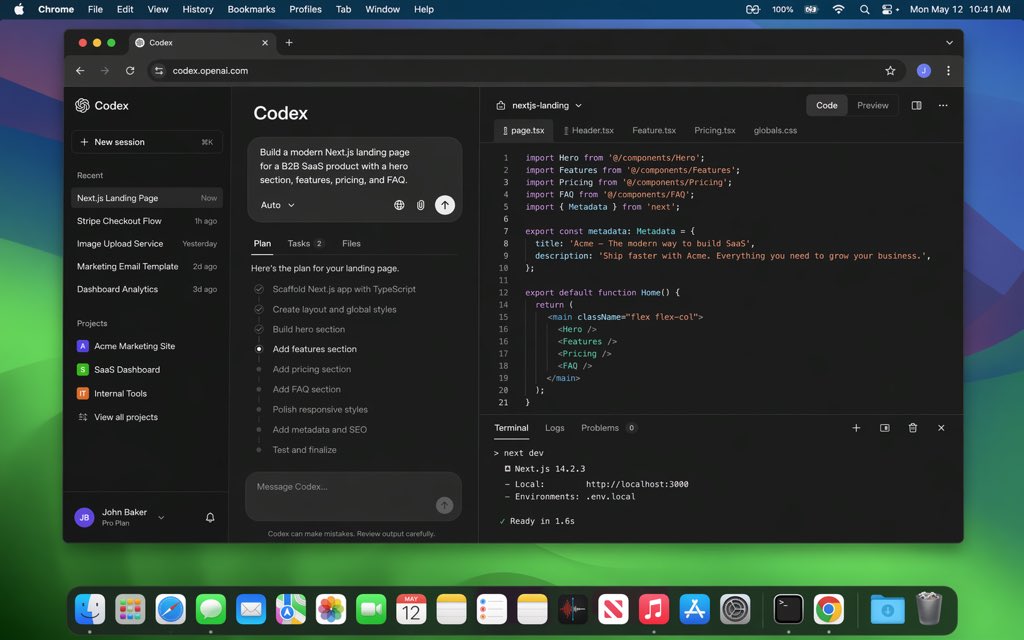
Task: Switch to Code view
Action: (x=827, y=105)
